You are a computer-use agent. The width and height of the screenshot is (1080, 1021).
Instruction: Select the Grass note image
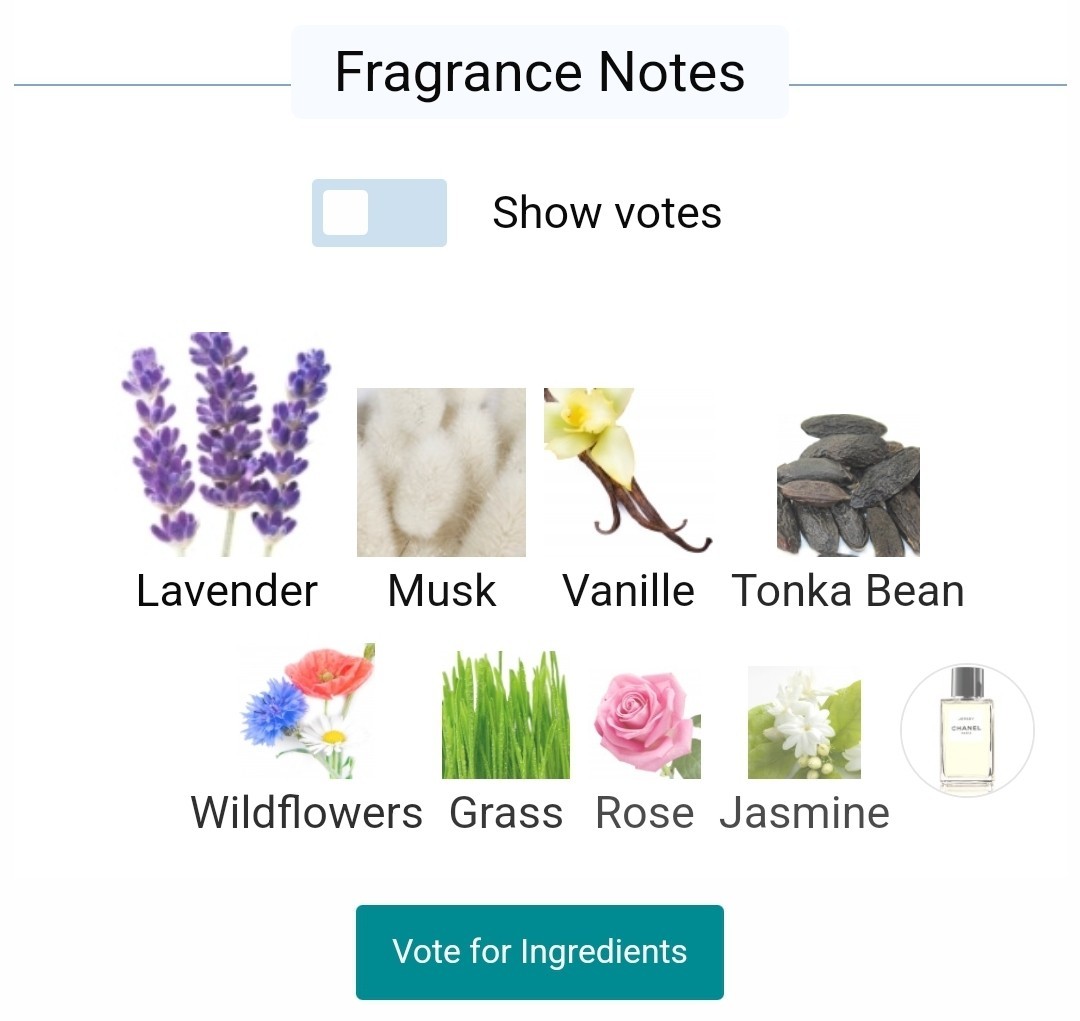click(506, 715)
